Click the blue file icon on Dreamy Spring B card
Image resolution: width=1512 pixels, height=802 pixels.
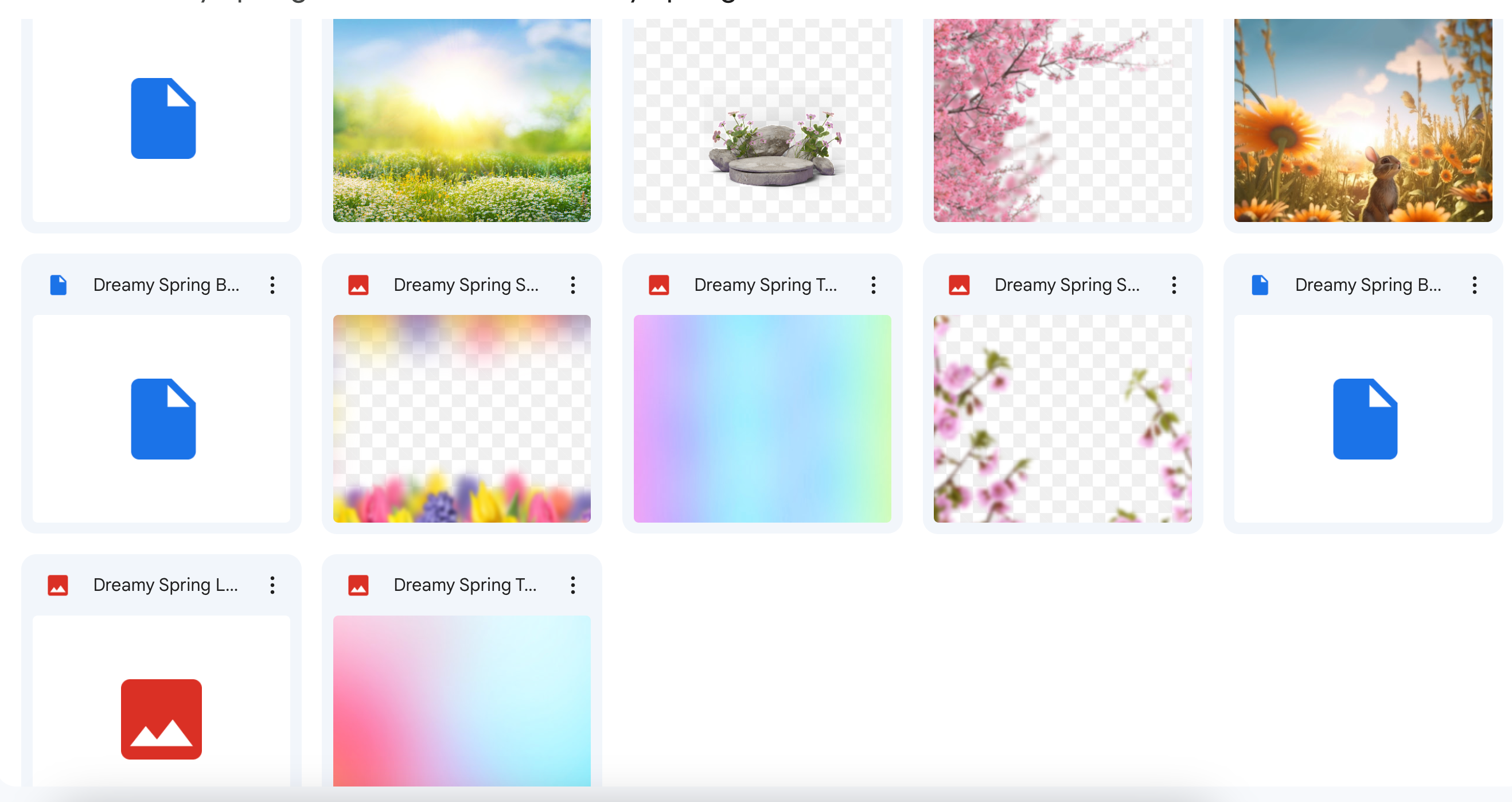(x=57, y=285)
